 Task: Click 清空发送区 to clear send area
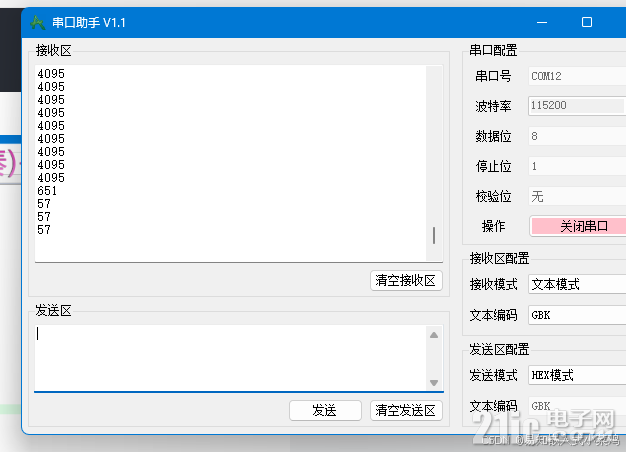(x=406, y=410)
